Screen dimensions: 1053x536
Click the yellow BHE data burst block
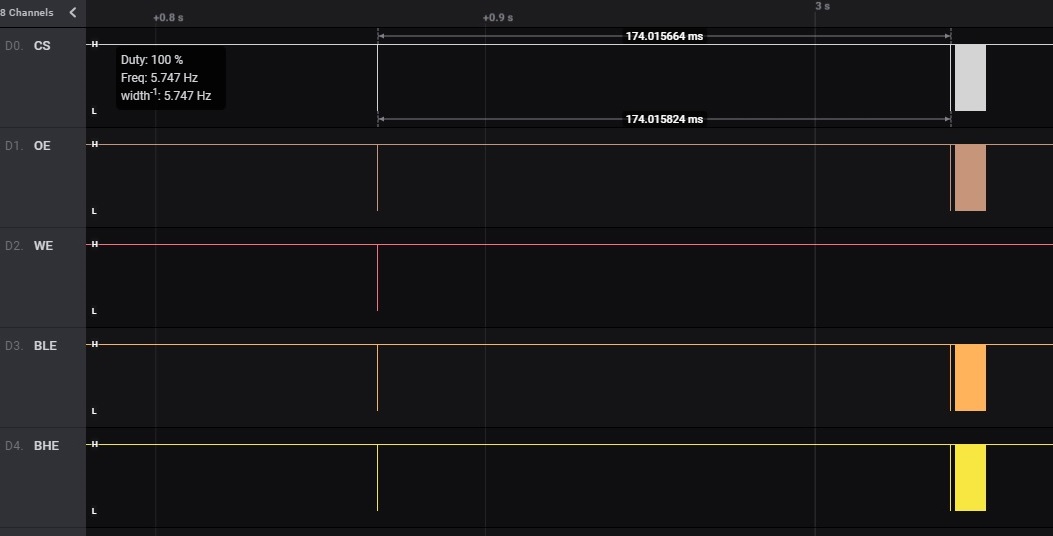(x=970, y=478)
